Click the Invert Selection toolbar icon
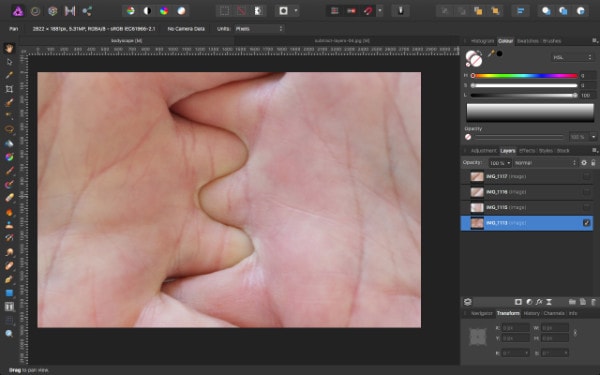 [x=258, y=11]
